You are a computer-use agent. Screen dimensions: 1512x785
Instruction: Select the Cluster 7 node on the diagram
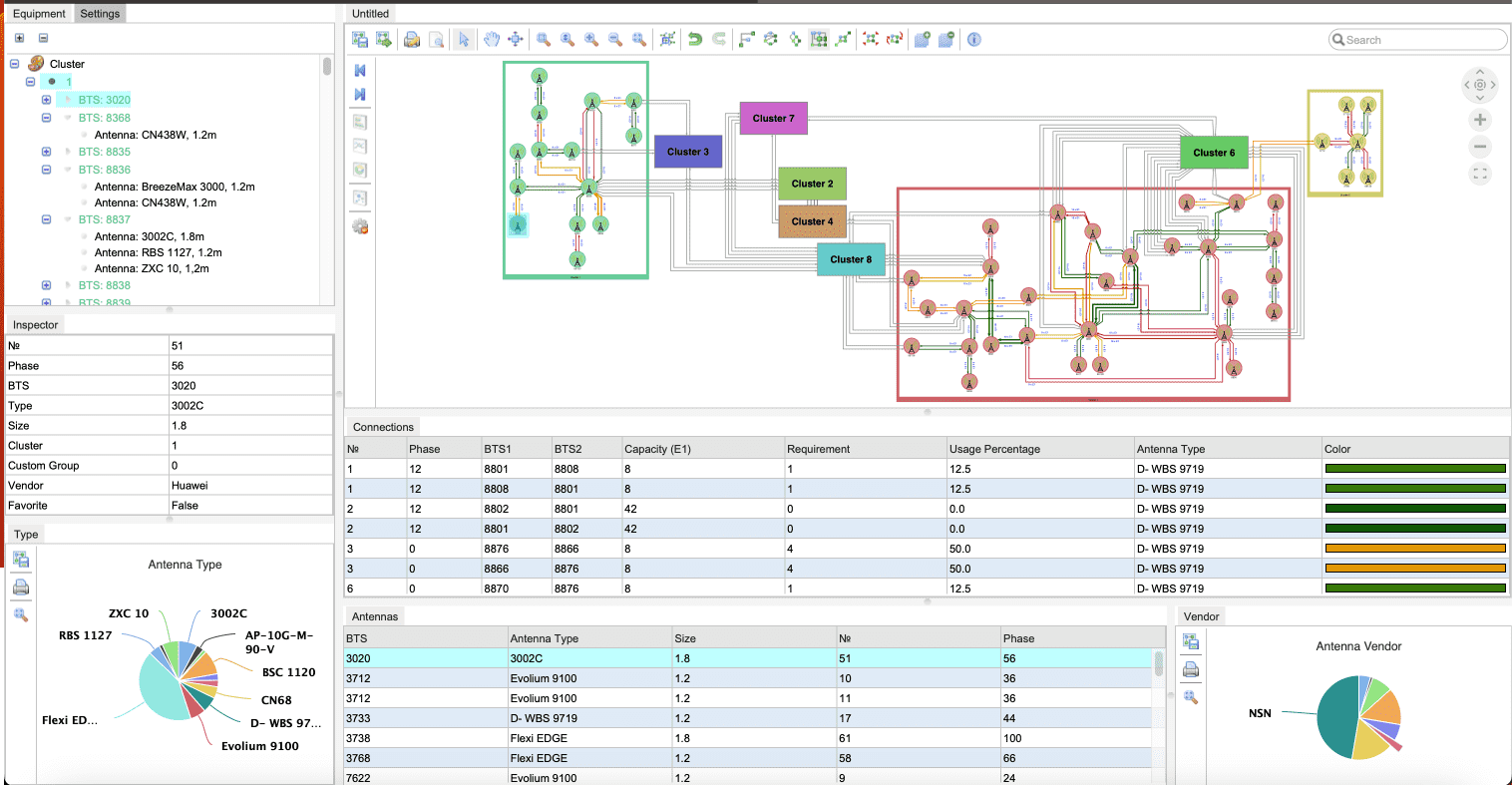coord(773,118)
